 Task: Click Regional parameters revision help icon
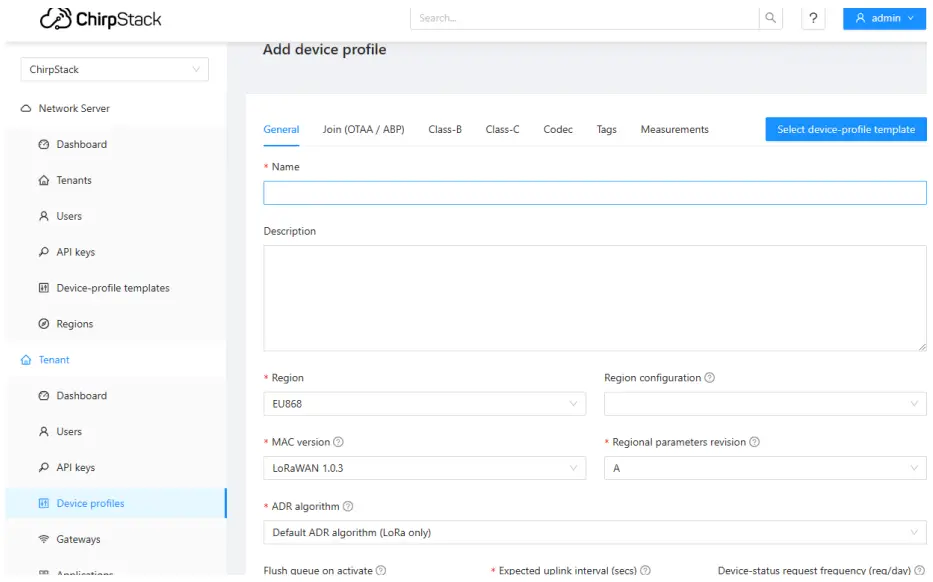[754, 442]
